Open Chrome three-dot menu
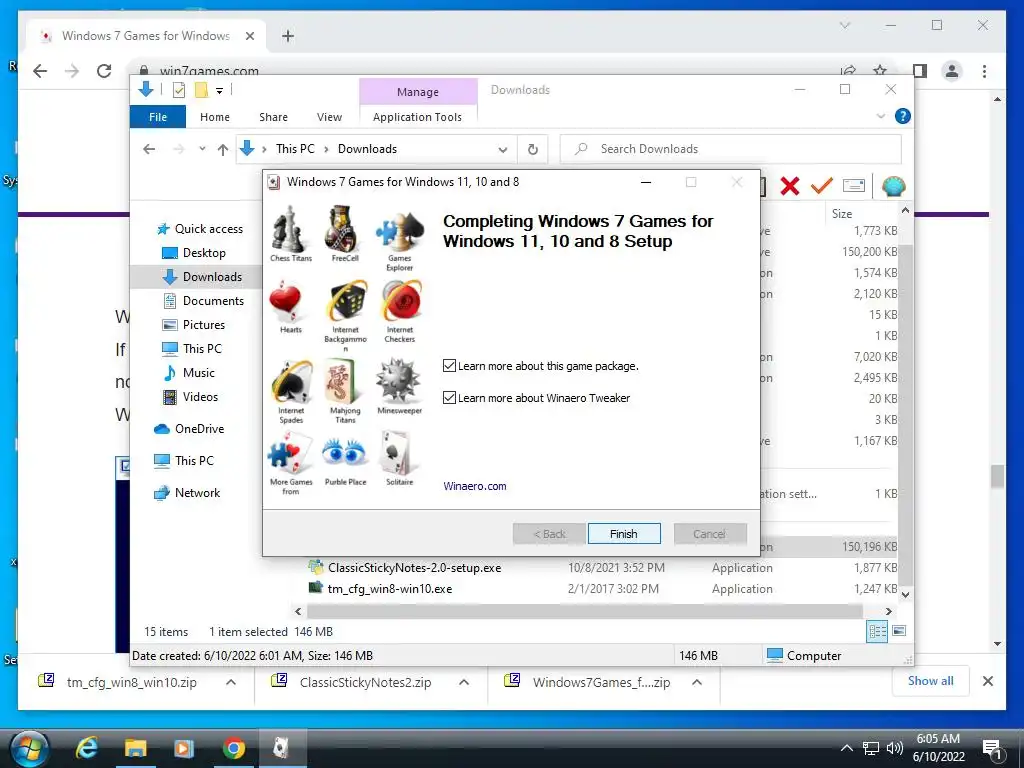This screenshot has width=1024, height=768. tap(984, 71)
